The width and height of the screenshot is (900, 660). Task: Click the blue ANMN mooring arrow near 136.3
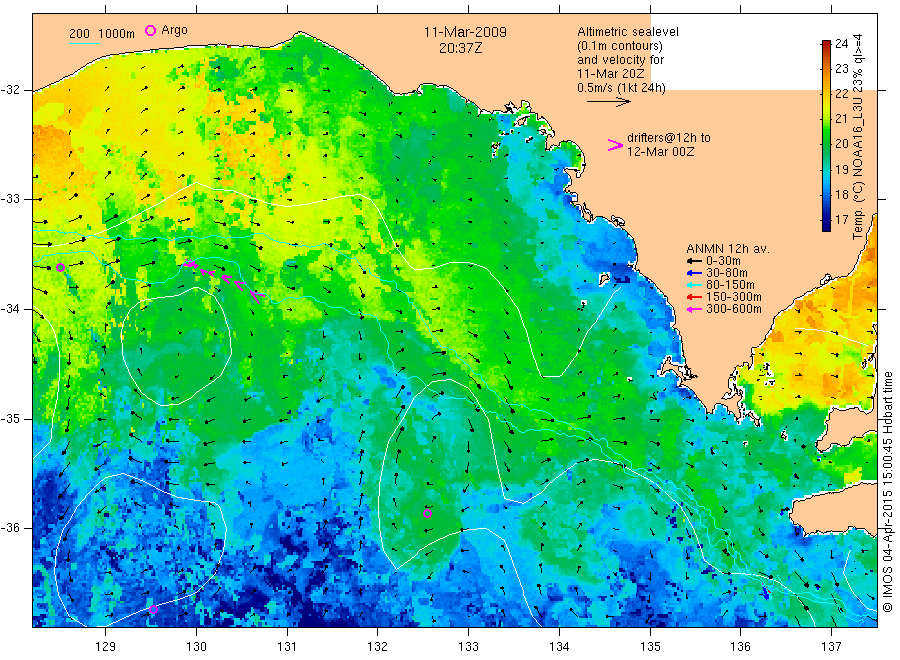point(765,593)
